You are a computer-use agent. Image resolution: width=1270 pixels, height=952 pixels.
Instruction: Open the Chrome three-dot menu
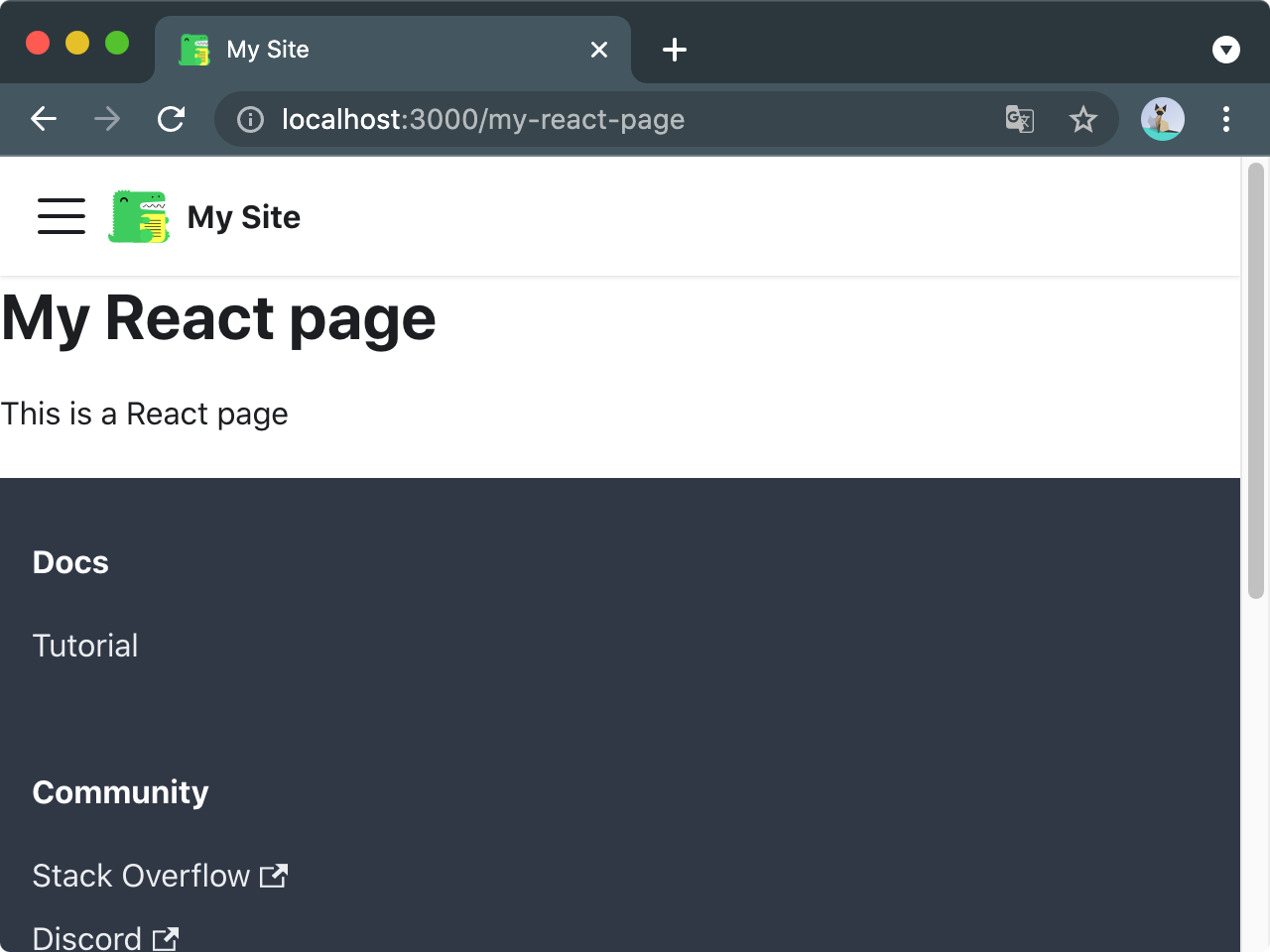[1226, 119]
